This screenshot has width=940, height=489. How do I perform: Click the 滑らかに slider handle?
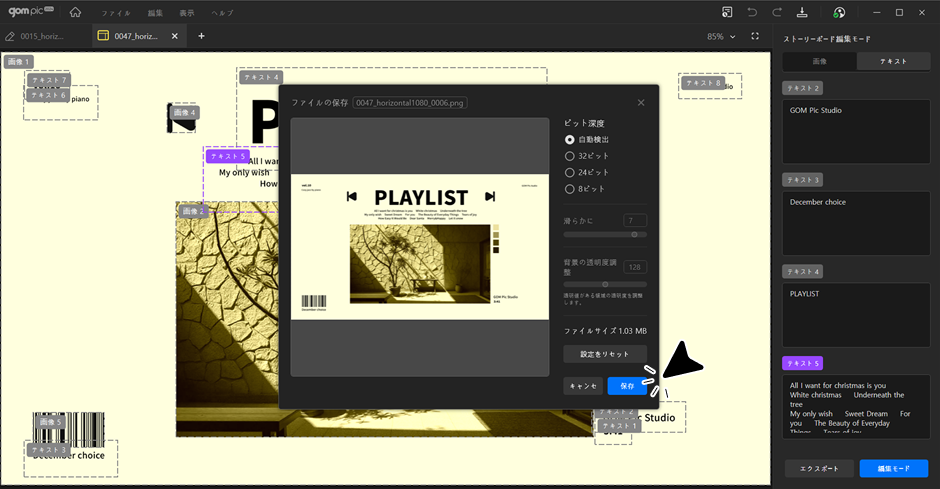pyautogui.click(x=634, y=234)
